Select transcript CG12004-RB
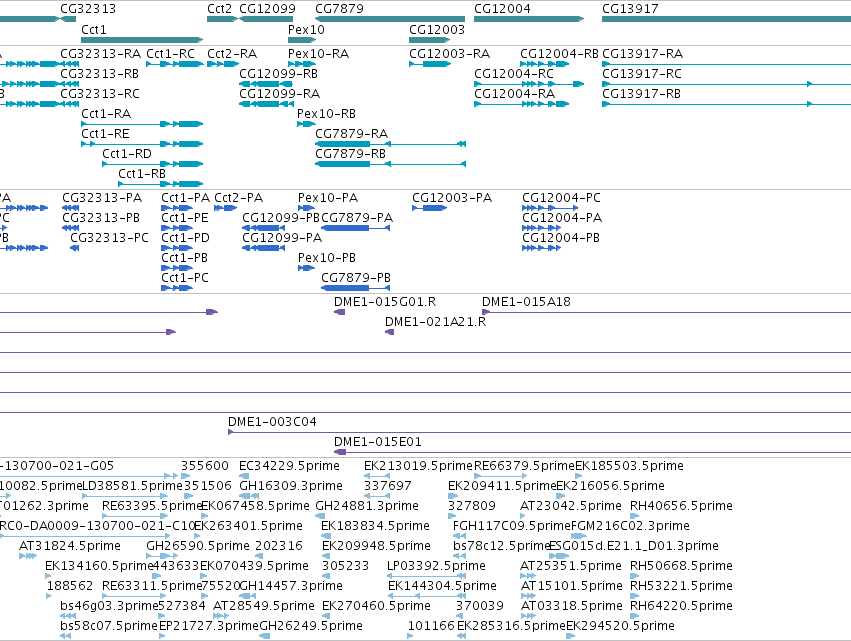Viewport: 851px width, 641px height. [x=559, y=54]
